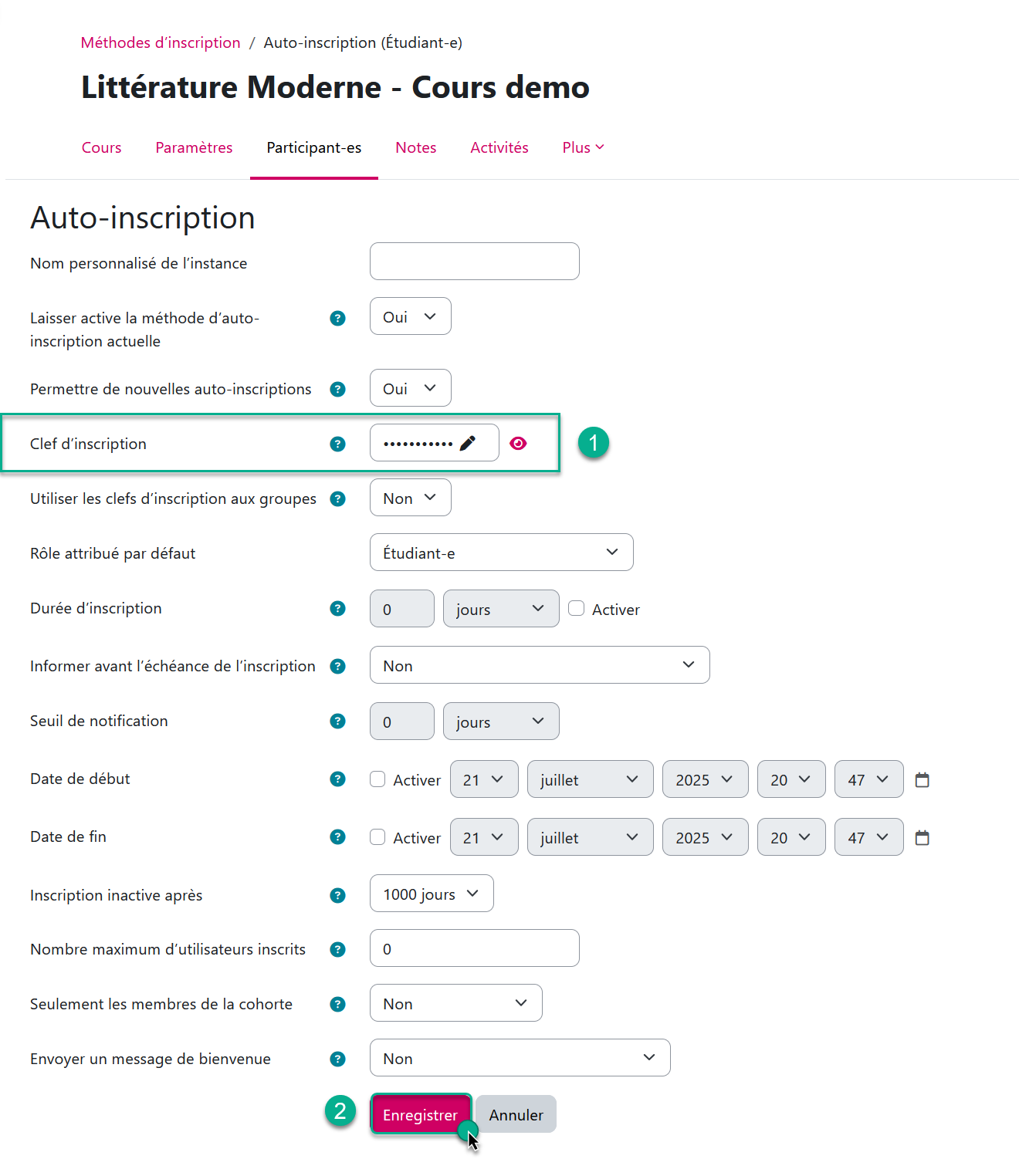The height and width of the screenshot is (1176, 1019).
Task: Reveal the enrolment key with eye icon
Action: coord(518,443)
